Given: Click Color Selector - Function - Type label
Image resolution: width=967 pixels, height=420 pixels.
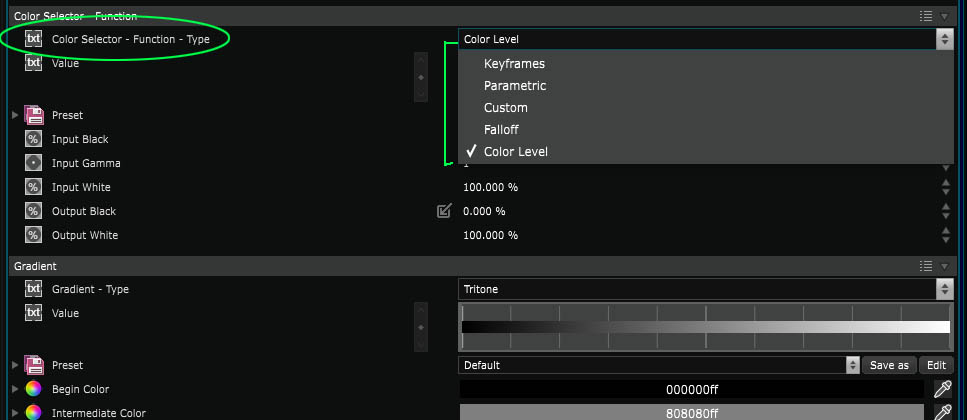Looking at the screenshot, I should coord(131,39).
